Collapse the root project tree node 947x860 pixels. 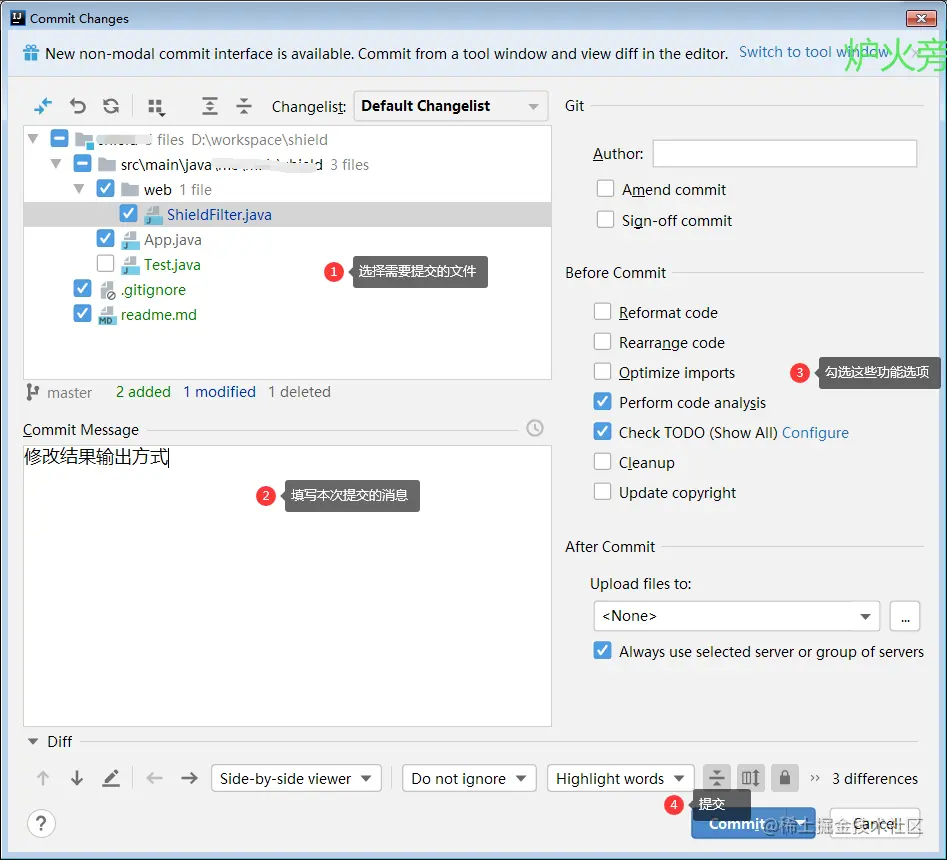33,139
